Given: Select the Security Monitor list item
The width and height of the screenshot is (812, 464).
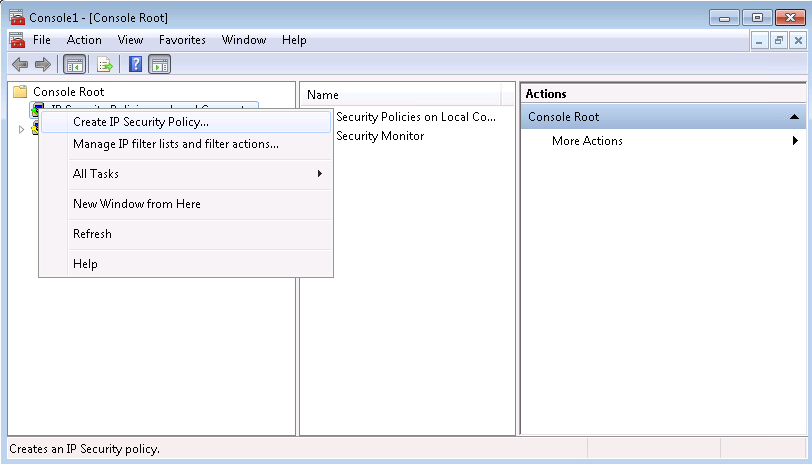Looking at the screenshot, I should [380, 136].
